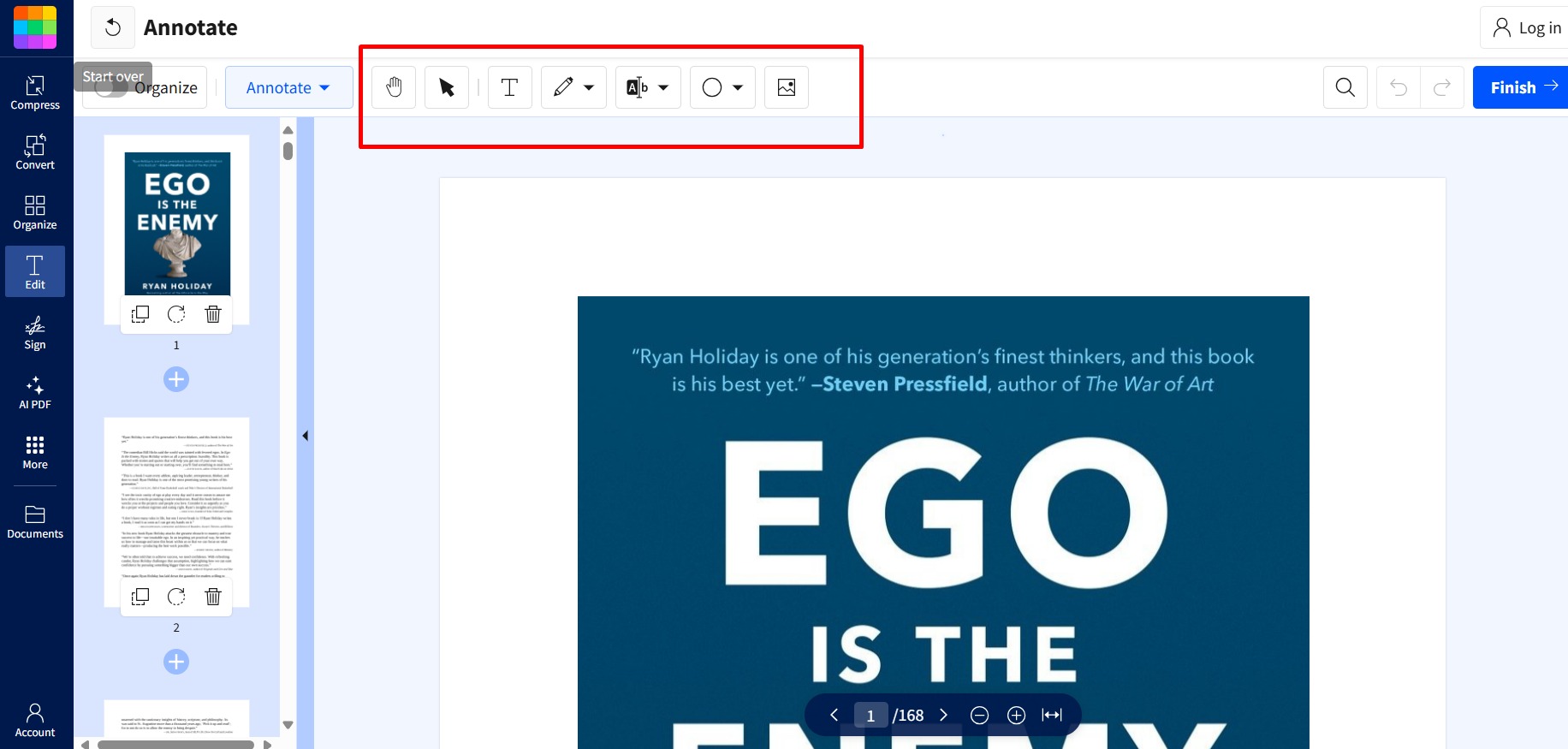Select the pencil draw tool
1568x749 pixels.
click(563, 87)
